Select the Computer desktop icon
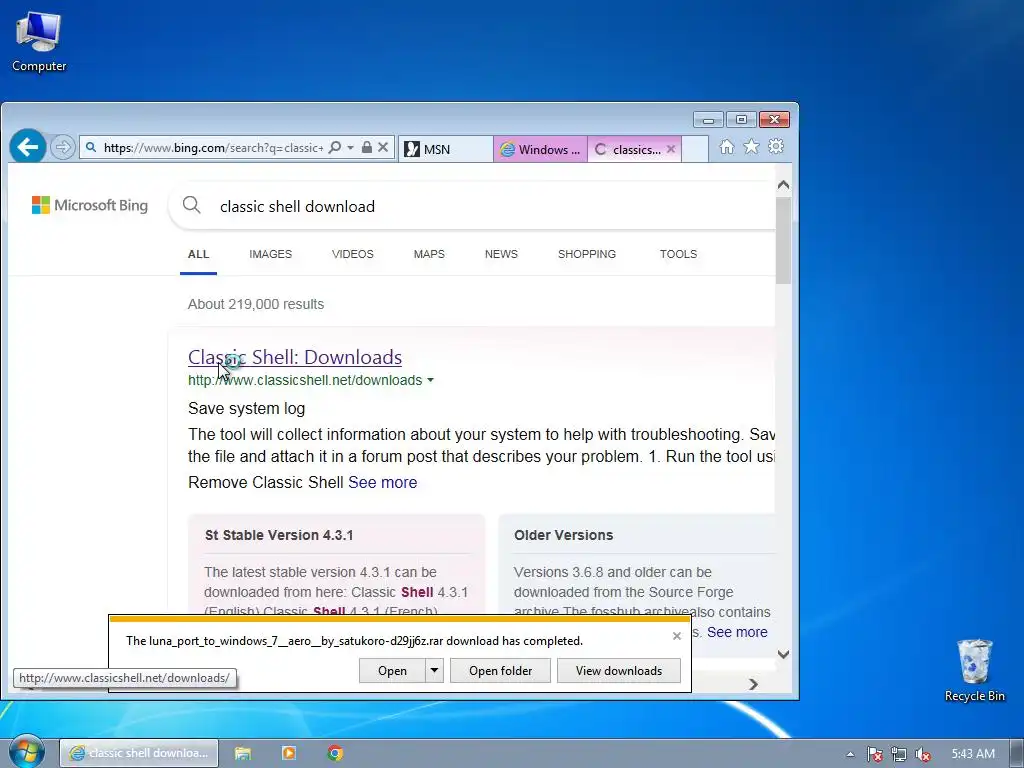The width and height of the screenshot is (1024, 768). pyautogui.click(x=39, y=42)
